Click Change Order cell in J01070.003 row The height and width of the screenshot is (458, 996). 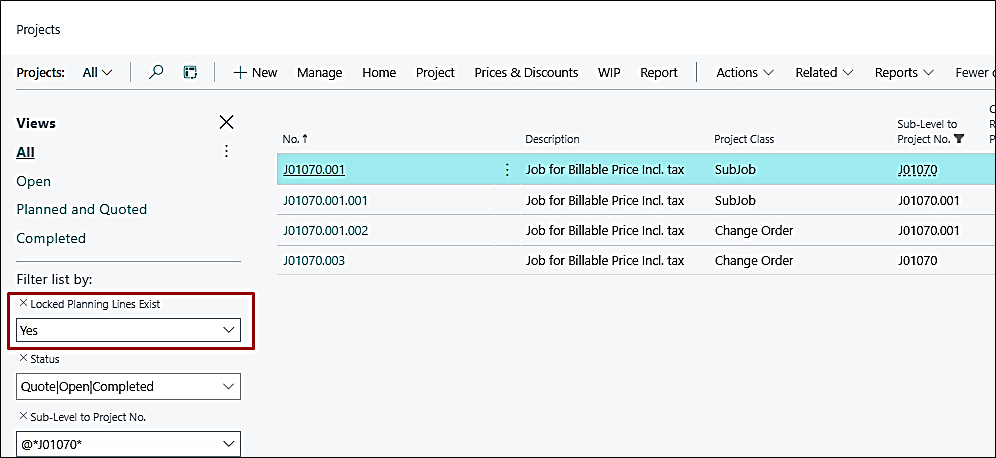tap(753, 260)
